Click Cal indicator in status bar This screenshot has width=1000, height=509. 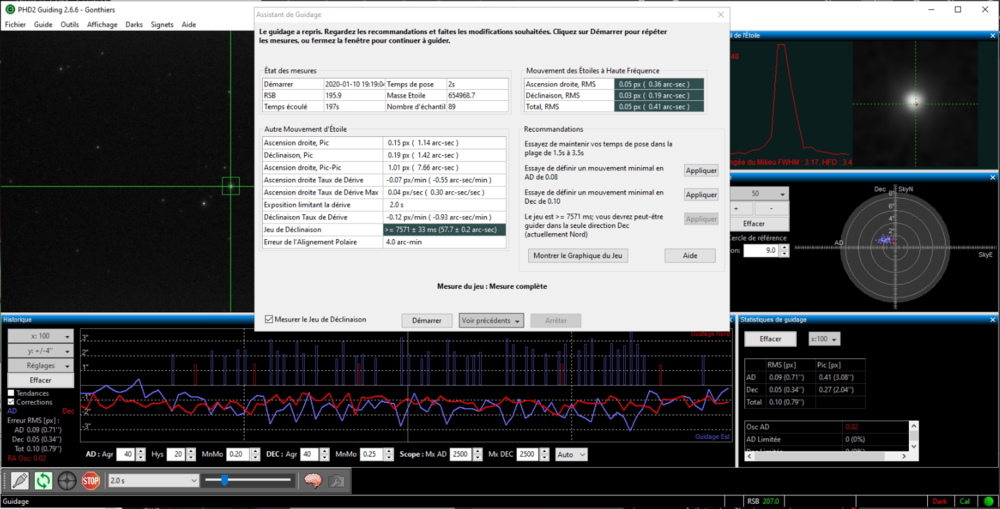coord(965,501)
